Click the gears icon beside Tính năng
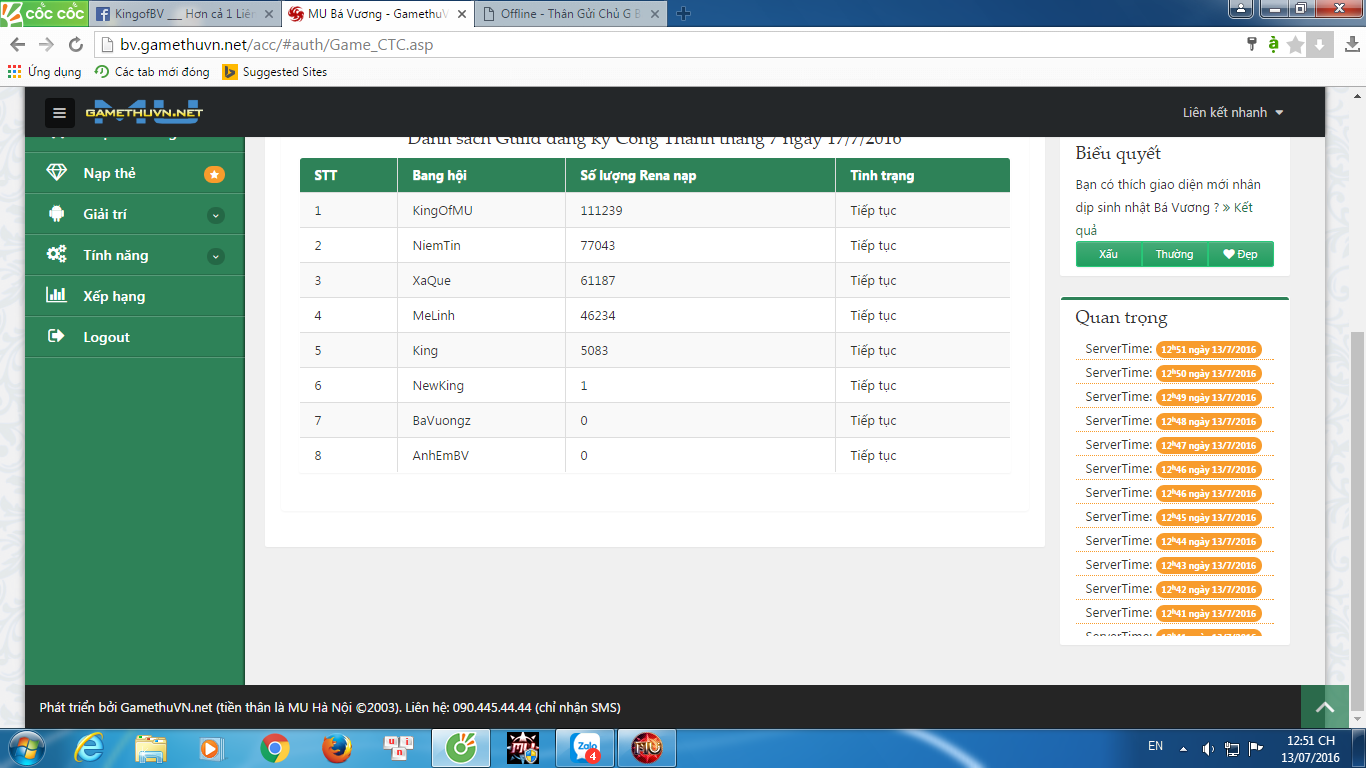Image resolution: width=1366 pixels, height=768 pixels. 57,255
